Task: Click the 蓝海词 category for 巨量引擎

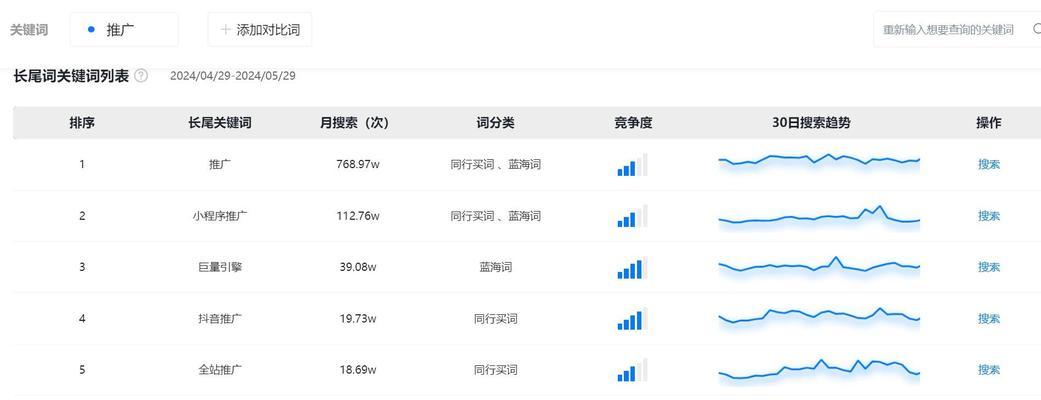Action: coord(495,267)
